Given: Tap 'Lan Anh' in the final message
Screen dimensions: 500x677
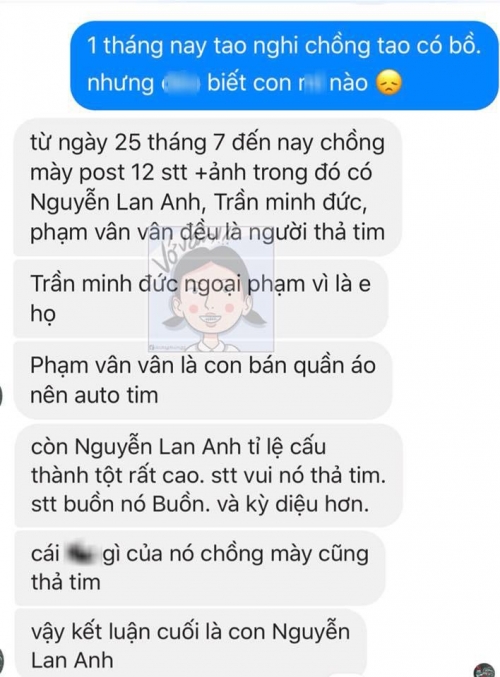Looking at the screenshot, I should (x=72, y=661).
